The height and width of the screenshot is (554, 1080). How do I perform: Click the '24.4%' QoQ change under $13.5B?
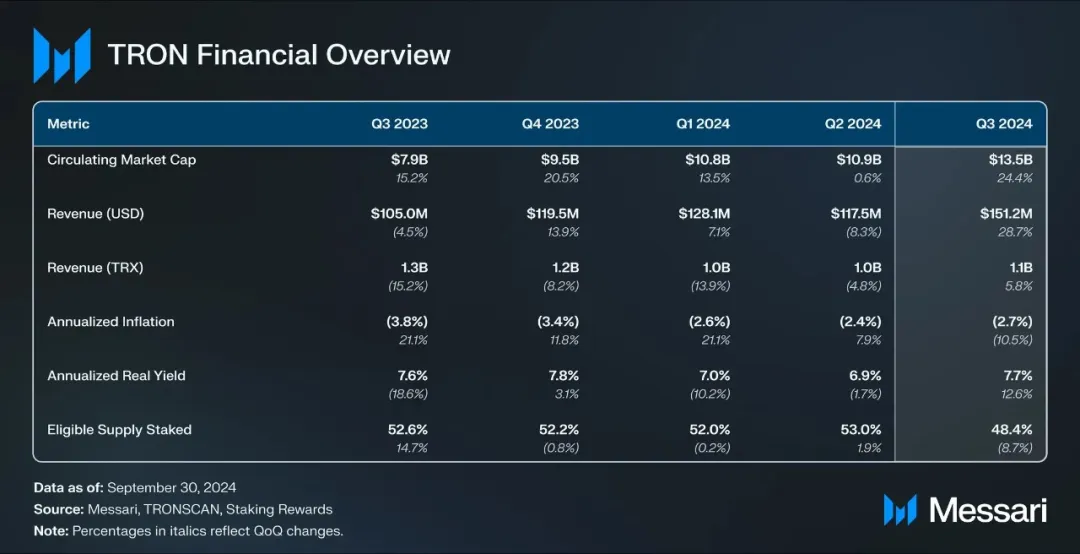click(1015, 178)
